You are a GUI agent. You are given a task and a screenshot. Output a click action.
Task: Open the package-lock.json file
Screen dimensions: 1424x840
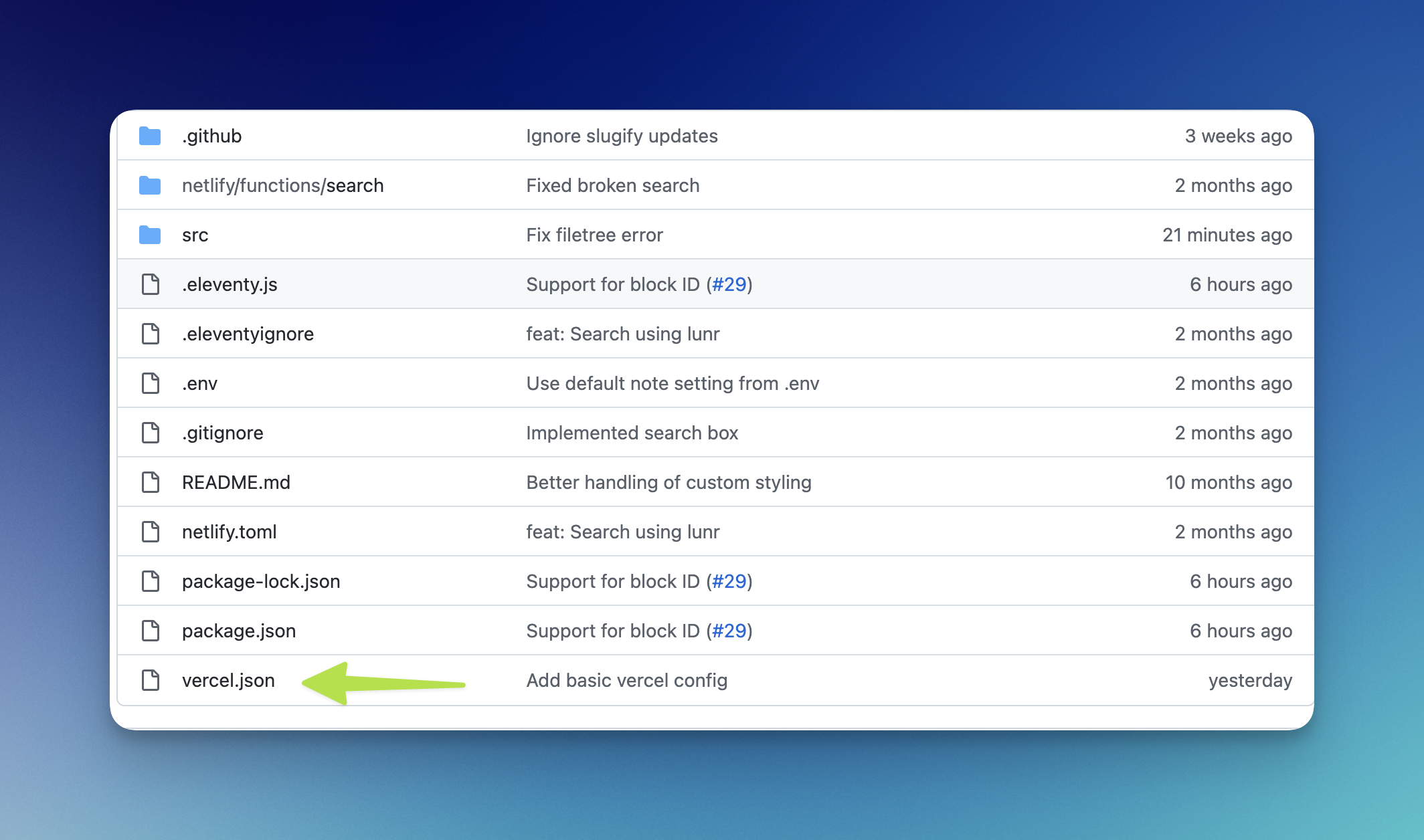pyautogui.click(x=261, y=581)
